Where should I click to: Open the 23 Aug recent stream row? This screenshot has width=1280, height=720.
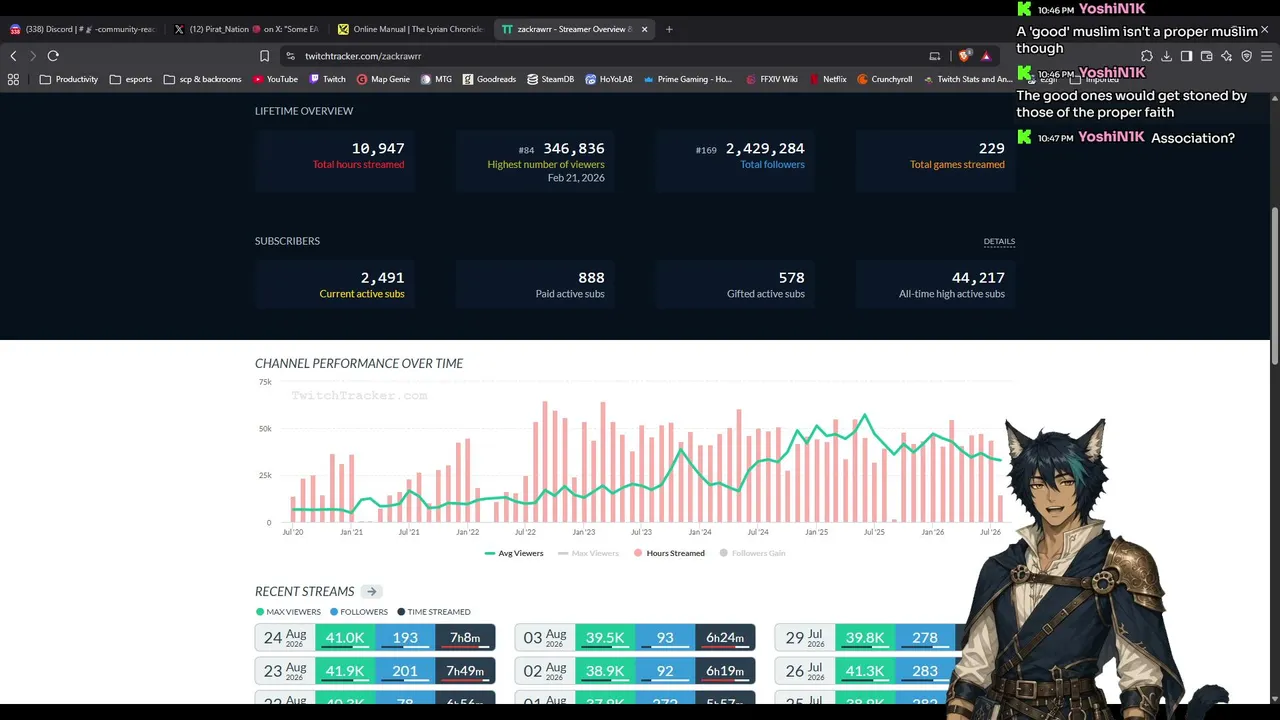click(x=375, y=671)
